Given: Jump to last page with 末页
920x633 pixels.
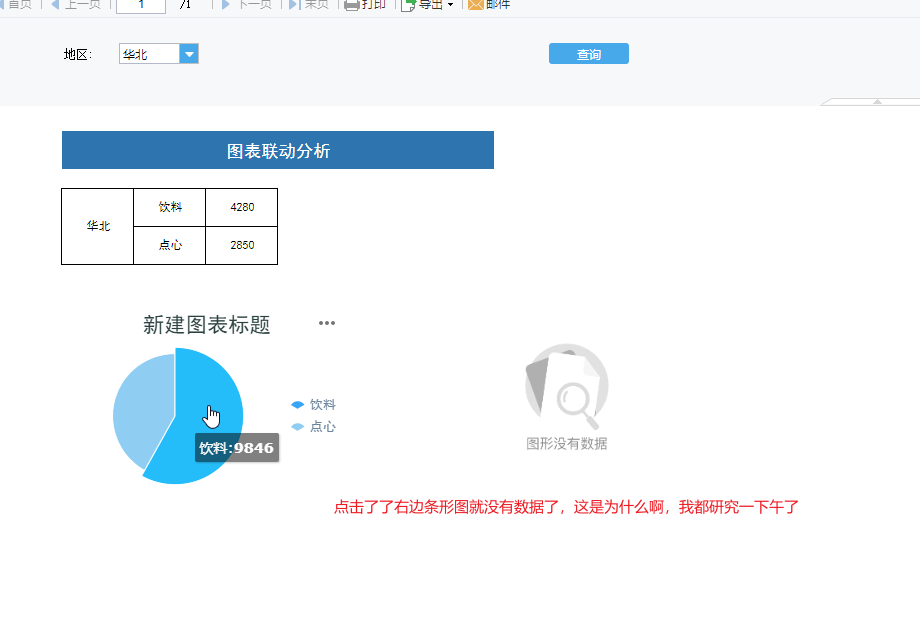Looking at the screenshot, I should (x=309, y=5).
